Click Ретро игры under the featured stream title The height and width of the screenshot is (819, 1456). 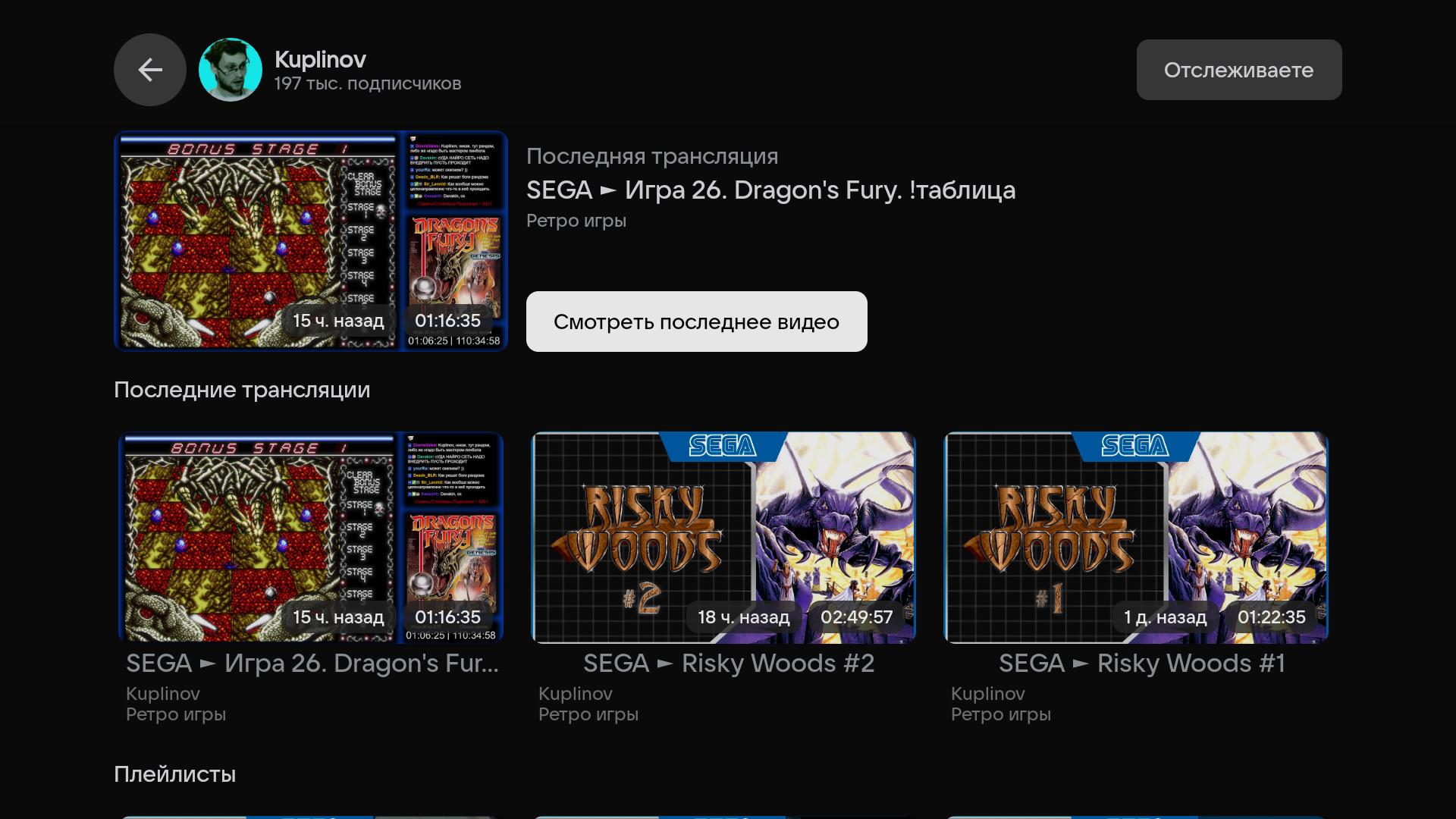(576, 221)
